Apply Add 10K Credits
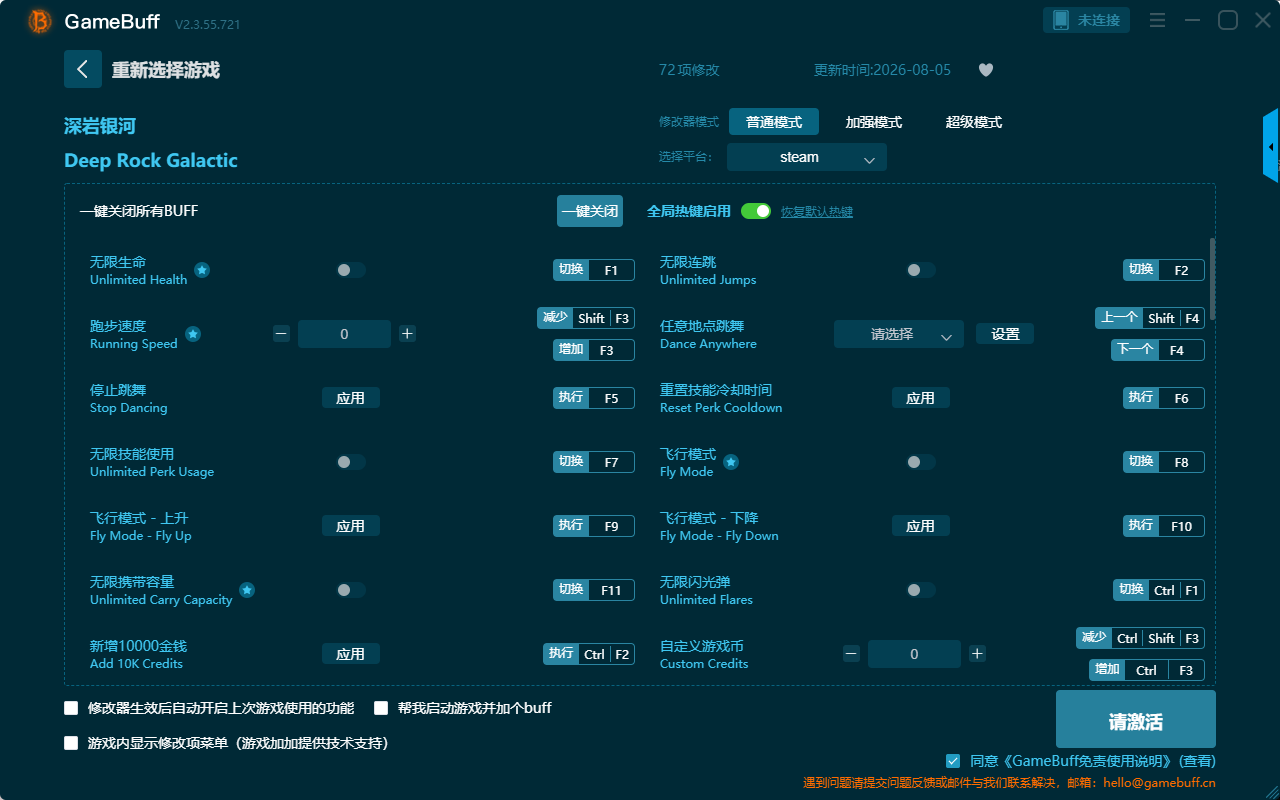The width and height of the screenshot is (1280, 800). click(x=351, y=654)
